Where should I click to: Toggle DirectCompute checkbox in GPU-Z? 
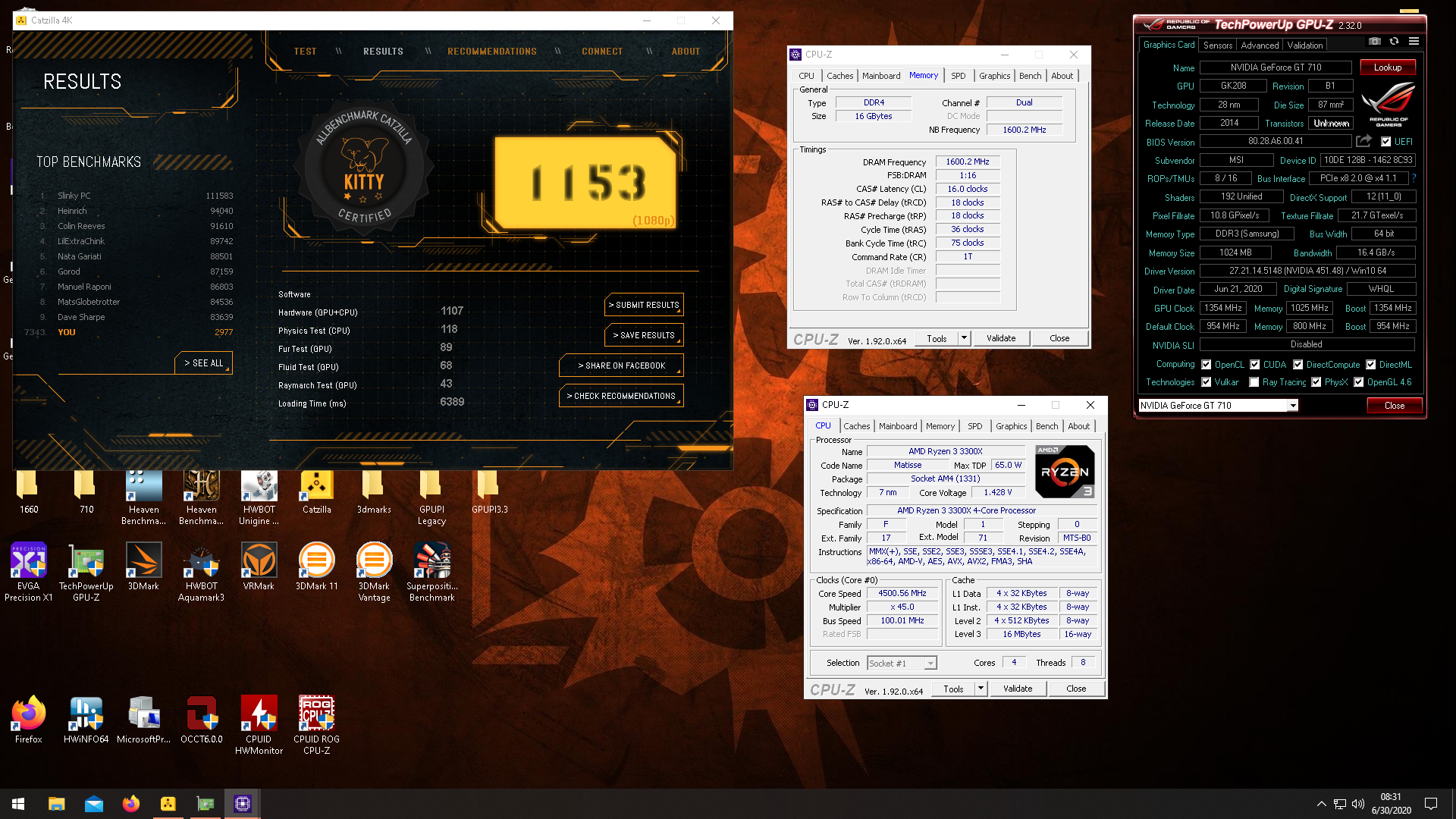pyautogui.click(x=1298, y=365)
